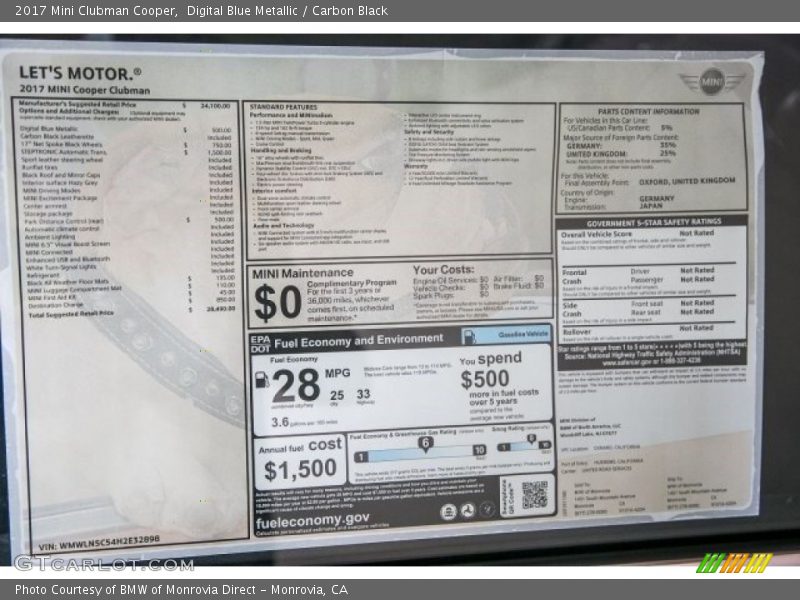Click the Black All Weather Floor Mats row
The height and width of the screenshot is (600, 800).
coord(131,282)
